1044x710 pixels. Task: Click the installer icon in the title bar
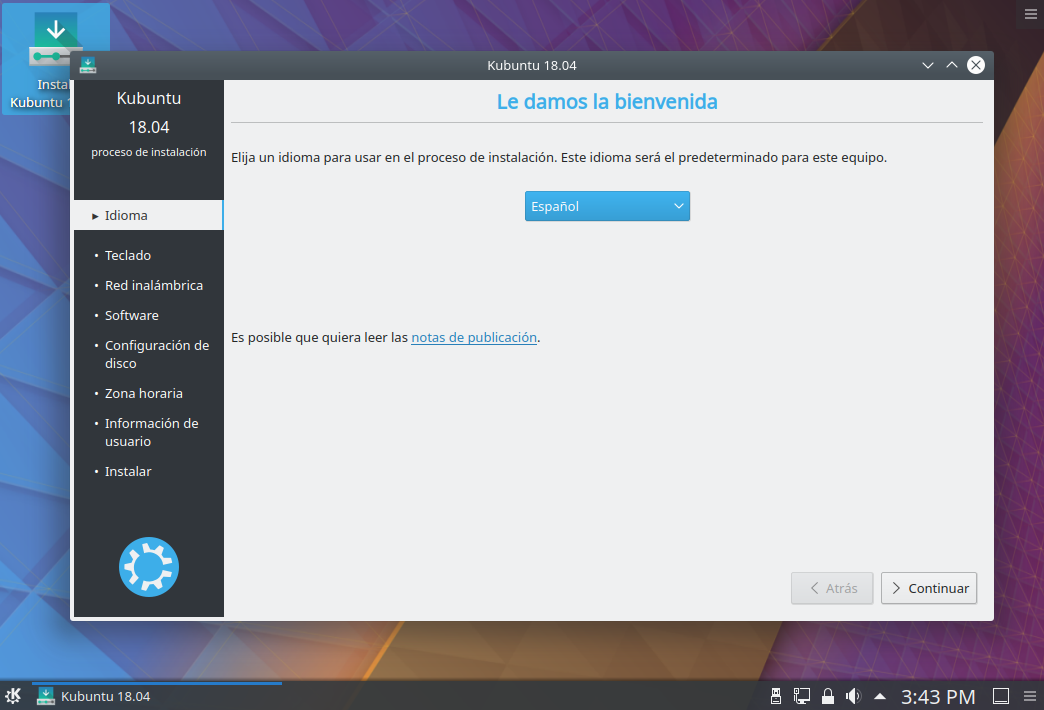pyautogui.click(x=88, y=65)
